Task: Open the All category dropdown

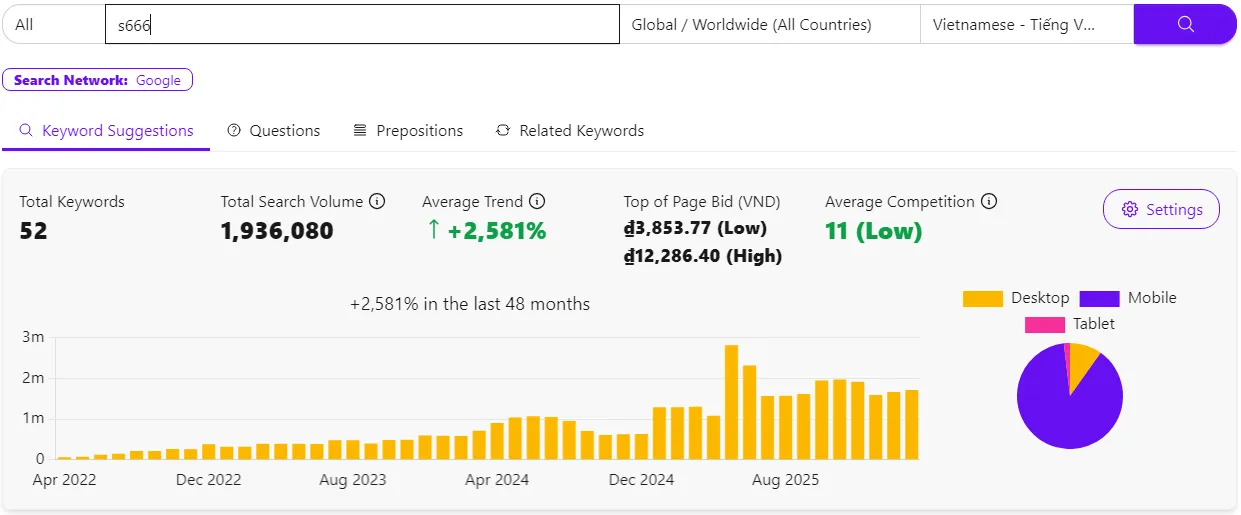Action: (x=53, y=24)
